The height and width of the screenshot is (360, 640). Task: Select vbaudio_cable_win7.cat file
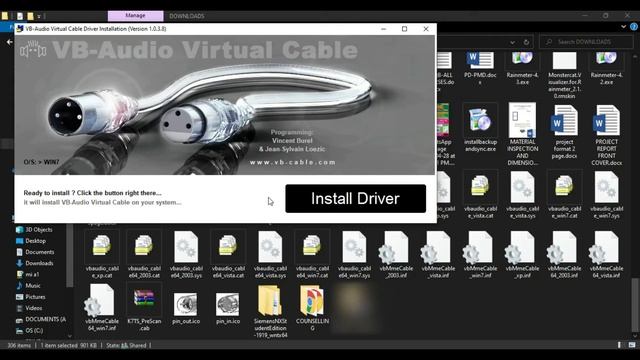(564, 195)
